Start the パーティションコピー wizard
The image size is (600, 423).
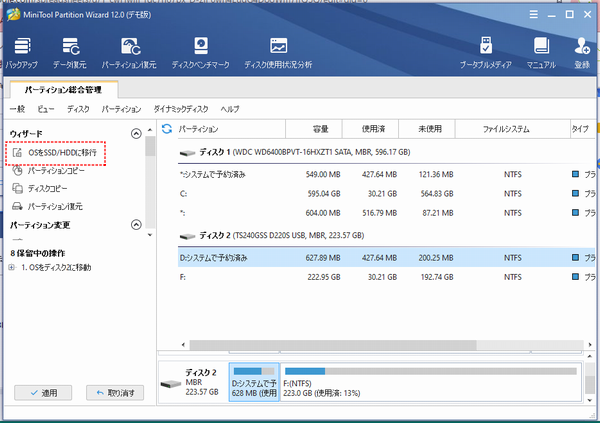(x=49, y=171)
